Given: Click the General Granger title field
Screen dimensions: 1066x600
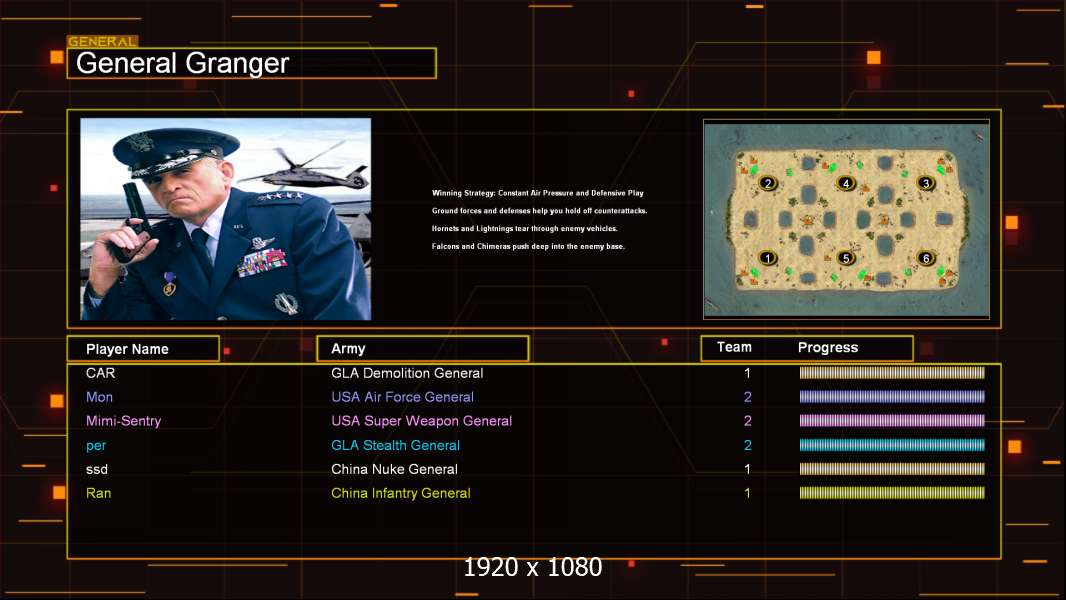Looking at the screenshot, I should pyautogui.click(x=252, y=63).
